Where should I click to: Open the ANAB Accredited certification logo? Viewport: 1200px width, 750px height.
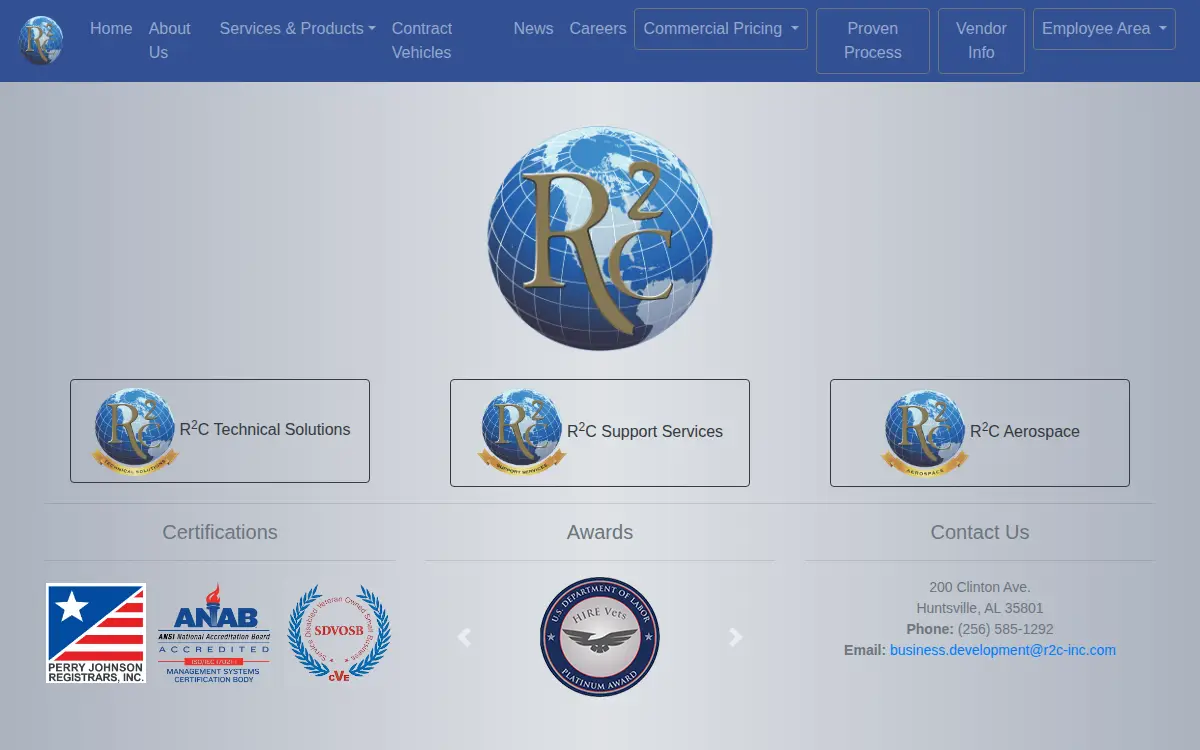tap(214, 633)
